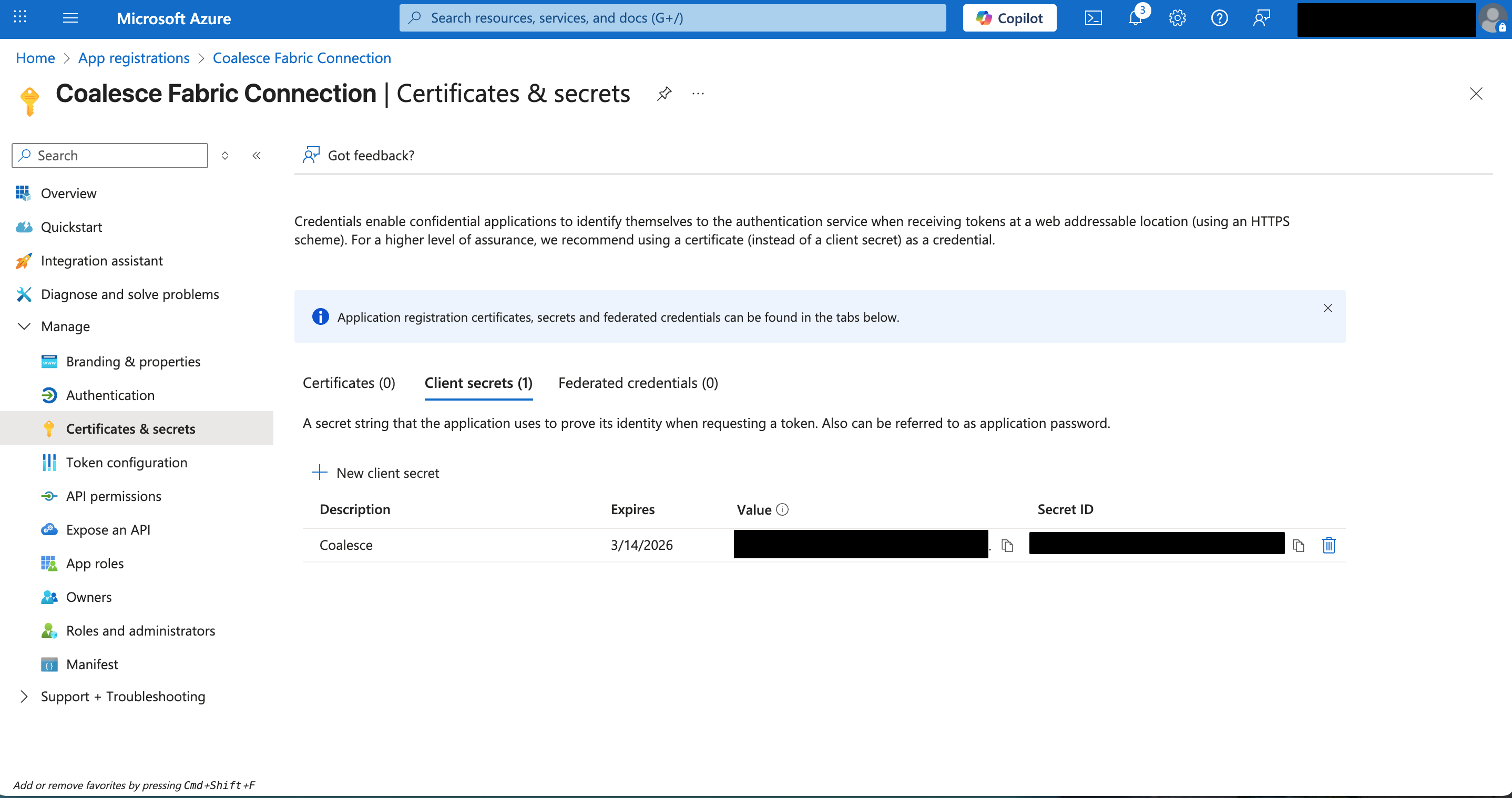The height and width of the screenshot is (798, 1512).
Task: Copy the Secret ID to clipboard
Action: (x=1299, y=546)
